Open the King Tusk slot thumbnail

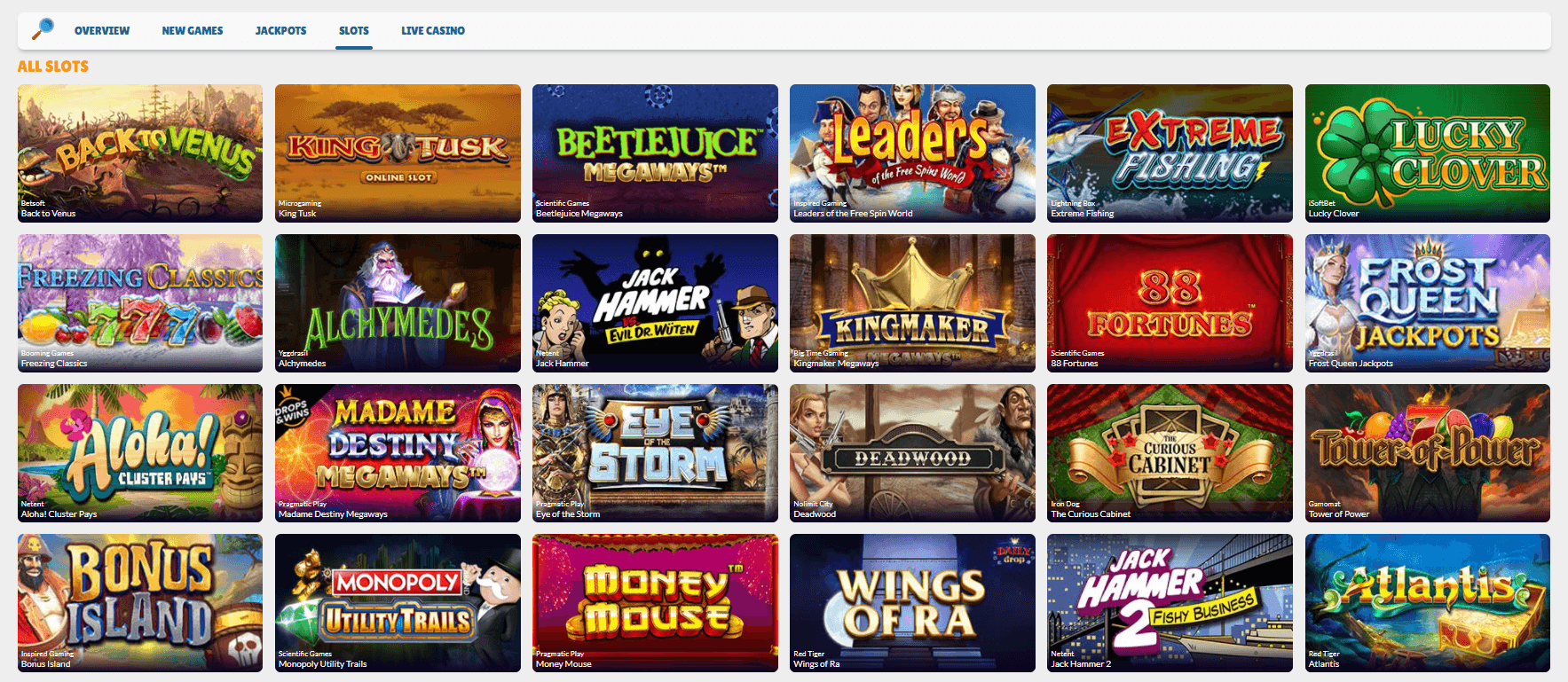(398, 153)
